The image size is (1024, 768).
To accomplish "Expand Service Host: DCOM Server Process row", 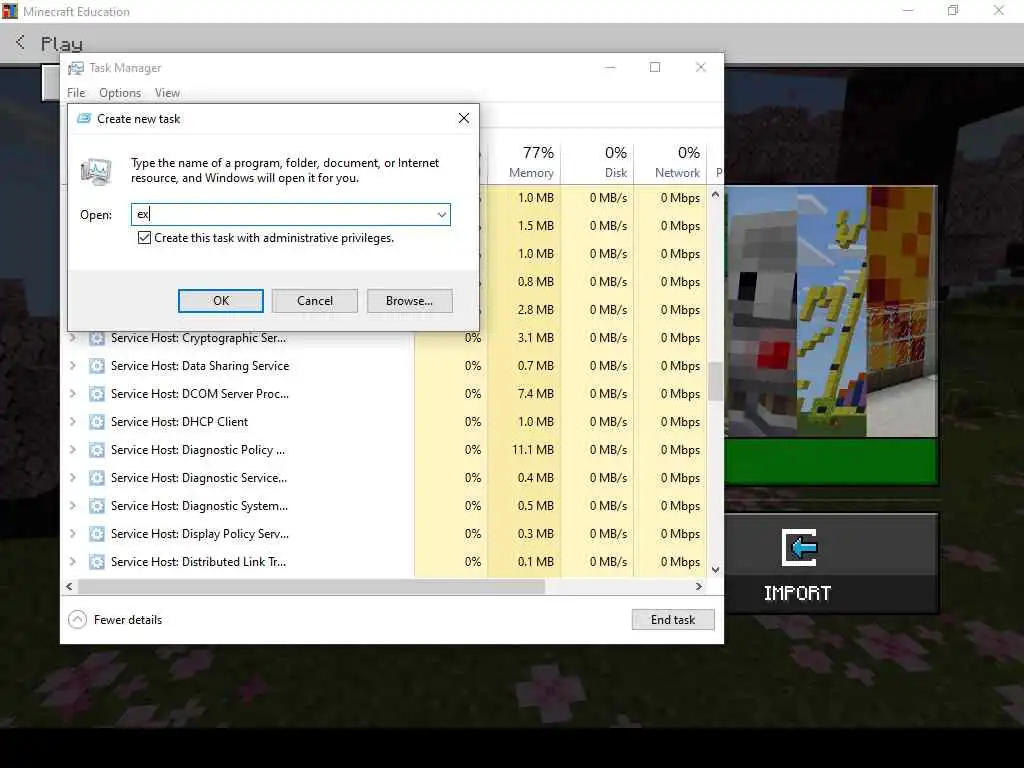I will pos(72,394).
